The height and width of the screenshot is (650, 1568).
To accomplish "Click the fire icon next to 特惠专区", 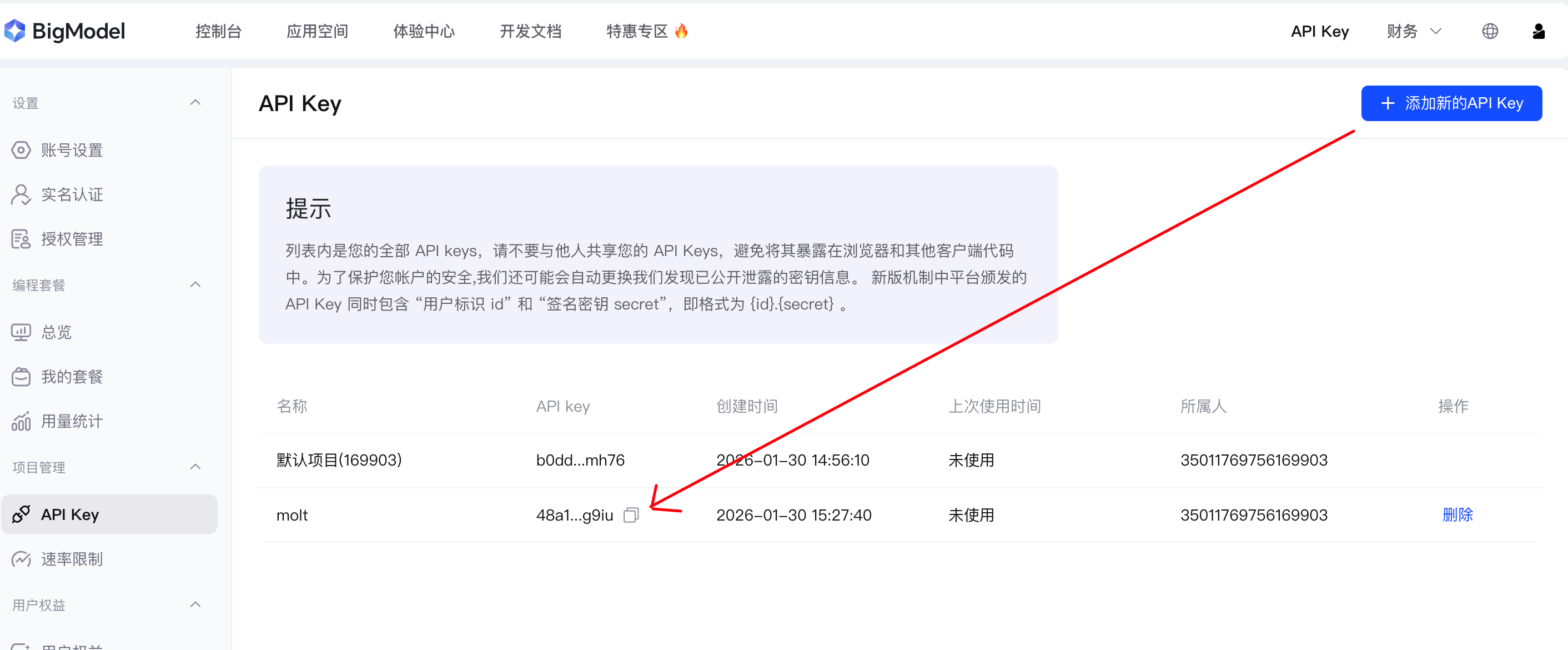I will 681,31.
